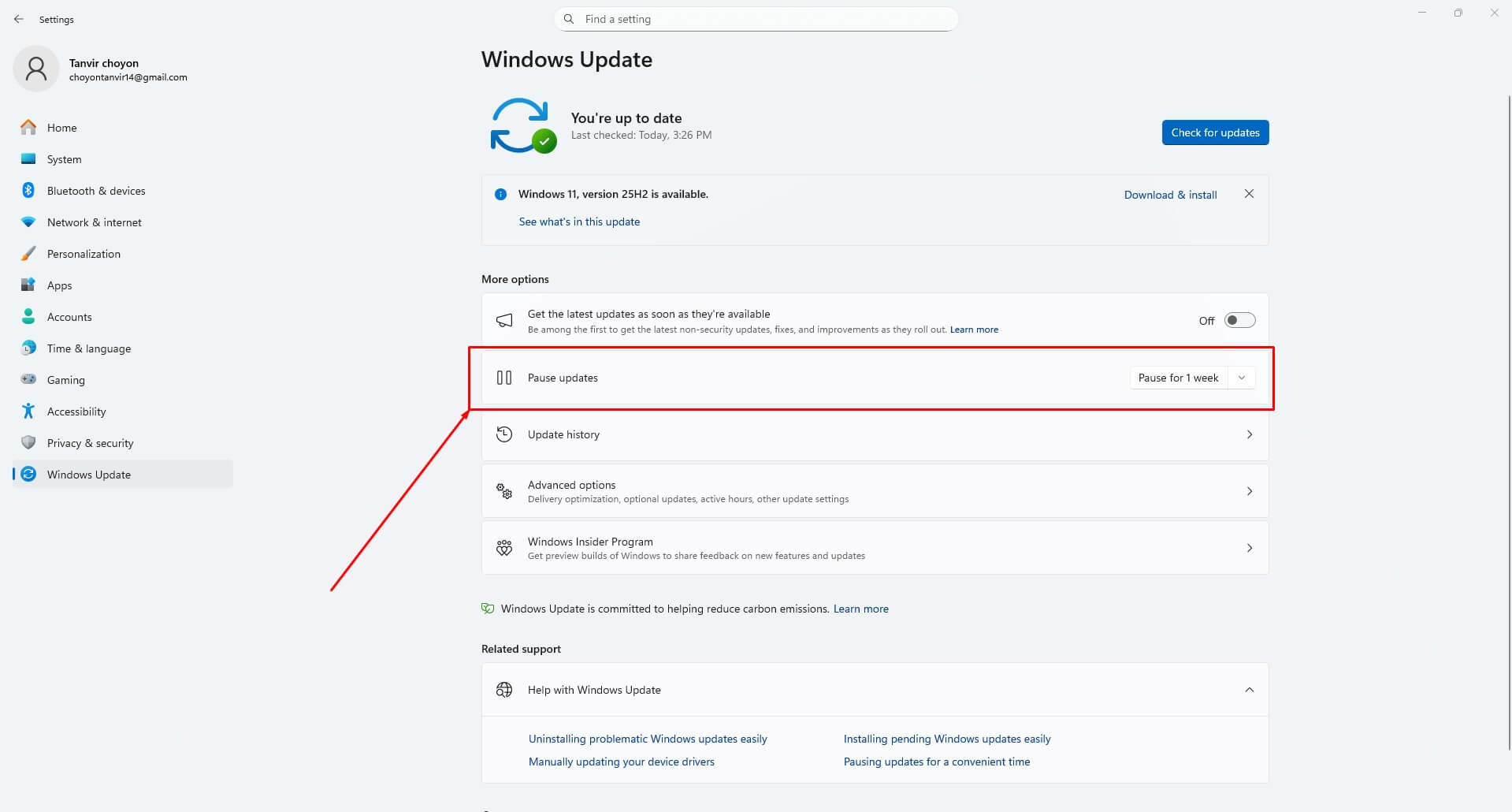Viewport: 1512px width, 812px height.
Task: Open Bluetooth & devices settings
Action: tap(123, 190)
